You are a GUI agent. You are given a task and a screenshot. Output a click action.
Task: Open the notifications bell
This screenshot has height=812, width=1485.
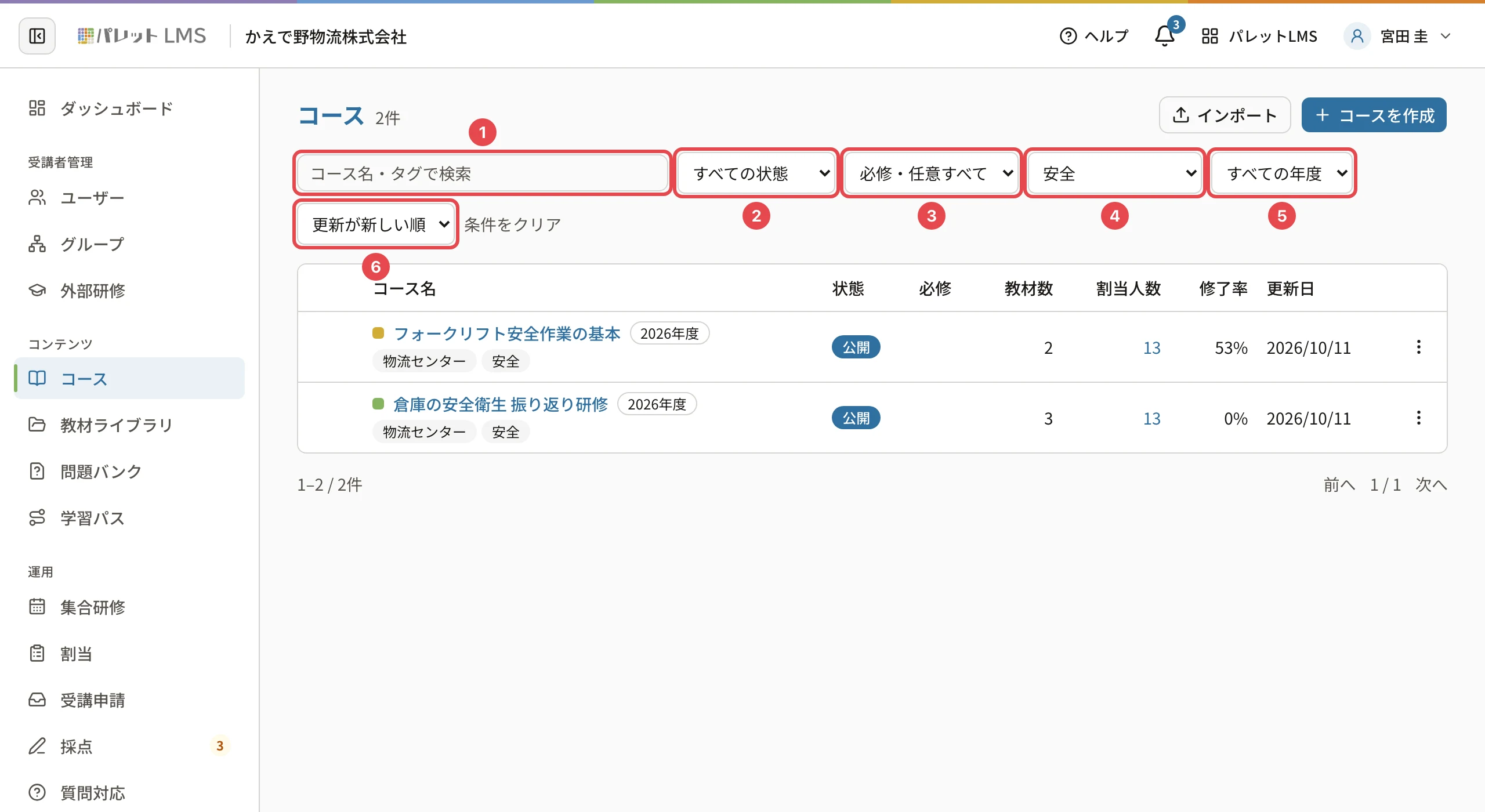[x=1165, y=36]
